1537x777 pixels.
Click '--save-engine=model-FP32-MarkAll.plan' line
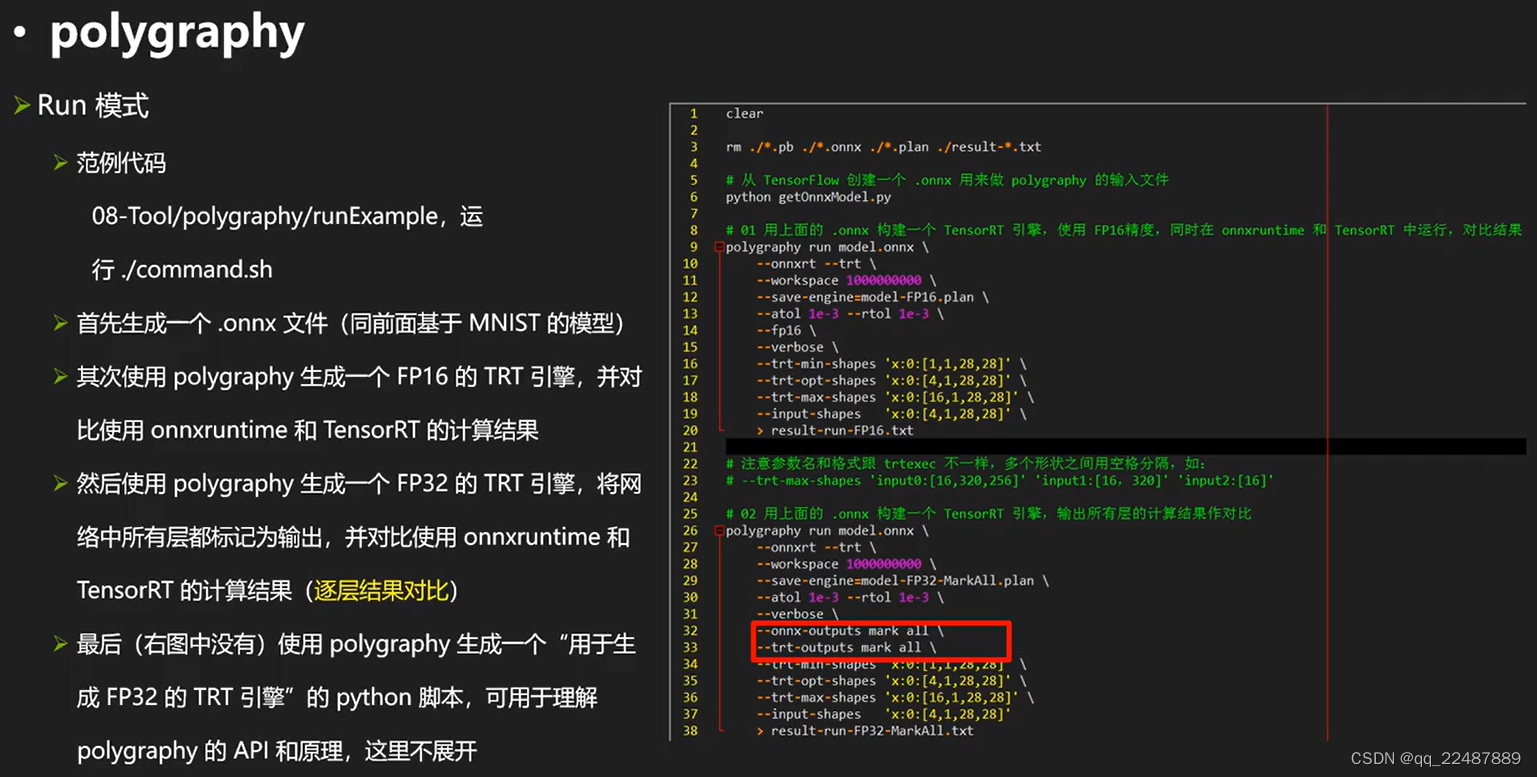[x=902, y=581]
